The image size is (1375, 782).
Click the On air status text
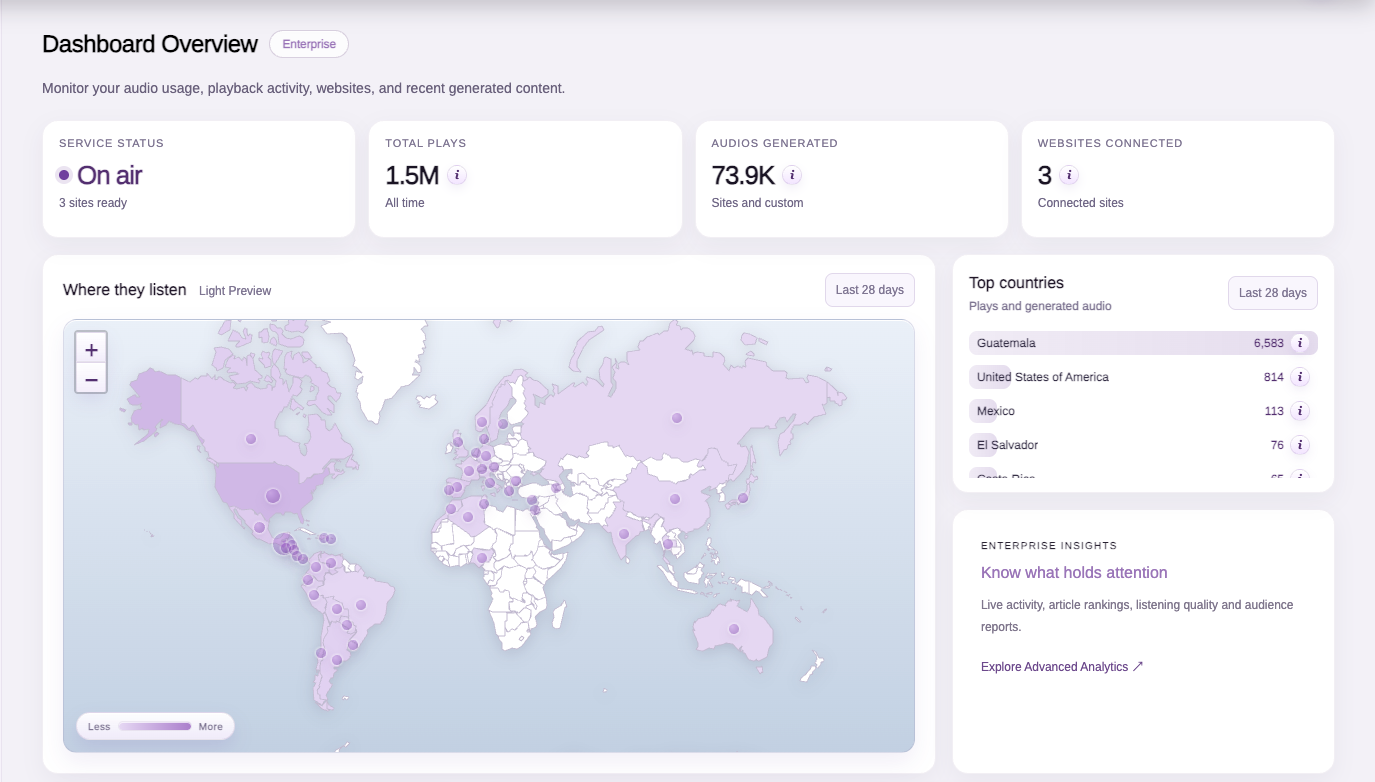[x=110, y=175]
